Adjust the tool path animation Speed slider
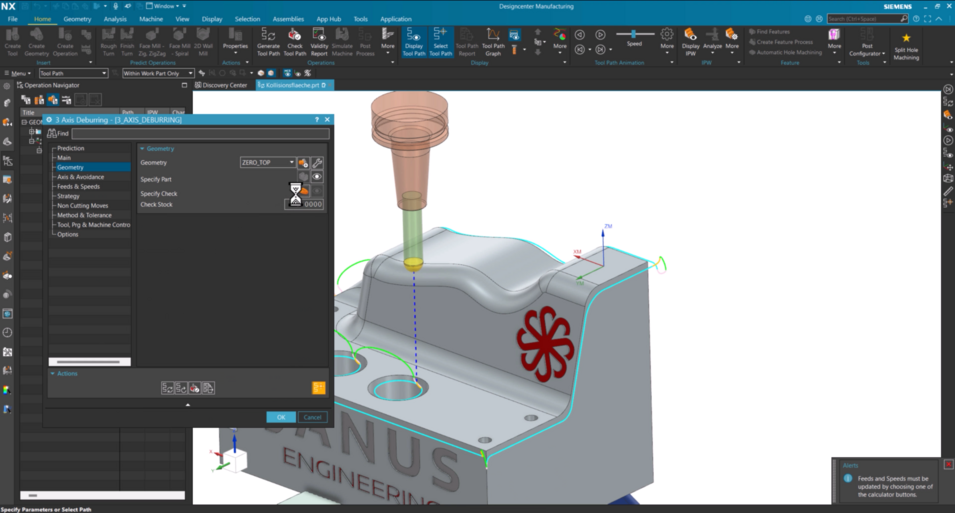The height and width of the screenshot is (513, 955). tap(634, 34)
